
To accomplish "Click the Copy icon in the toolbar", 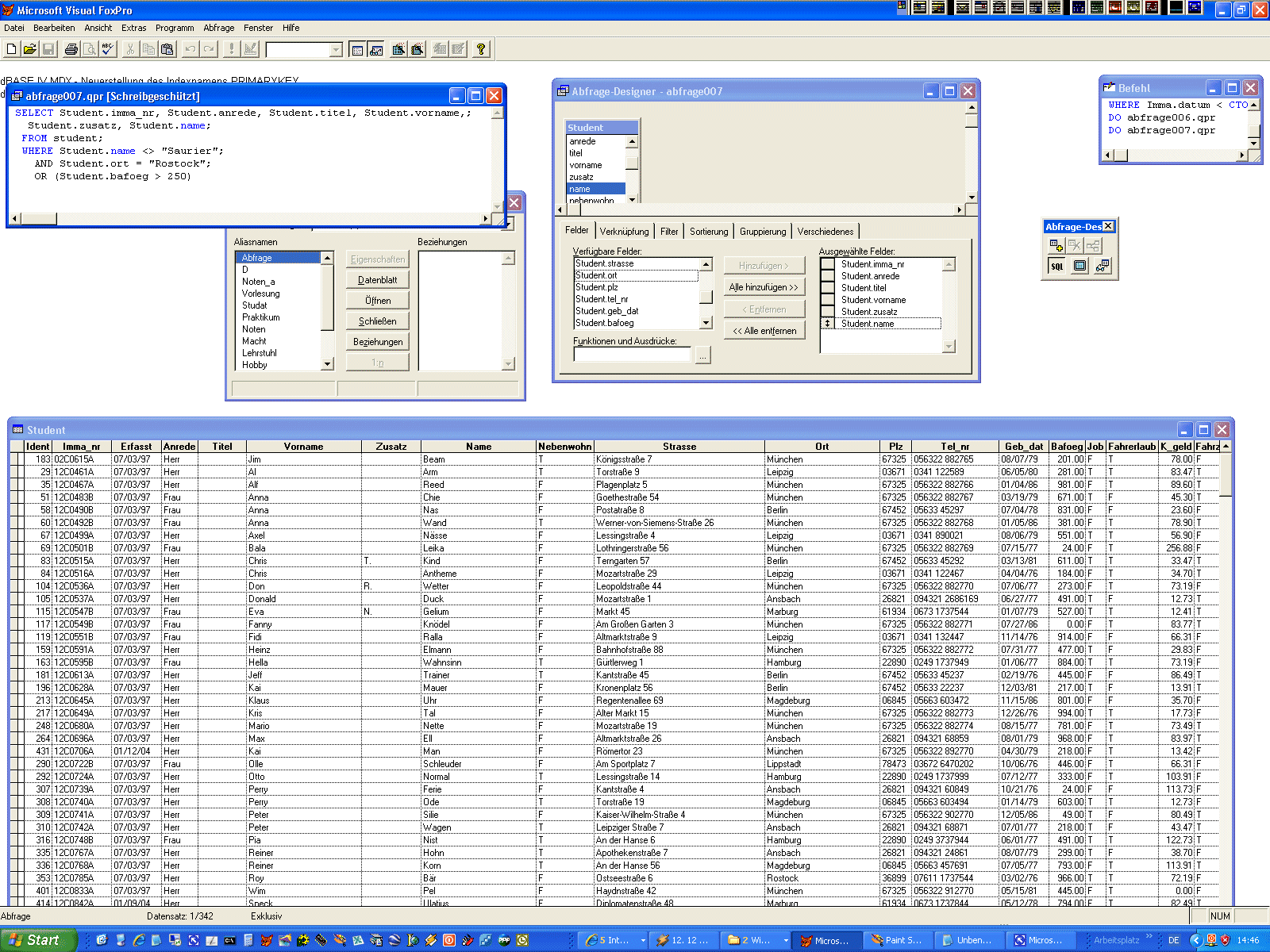I will (x=148, y=49).
